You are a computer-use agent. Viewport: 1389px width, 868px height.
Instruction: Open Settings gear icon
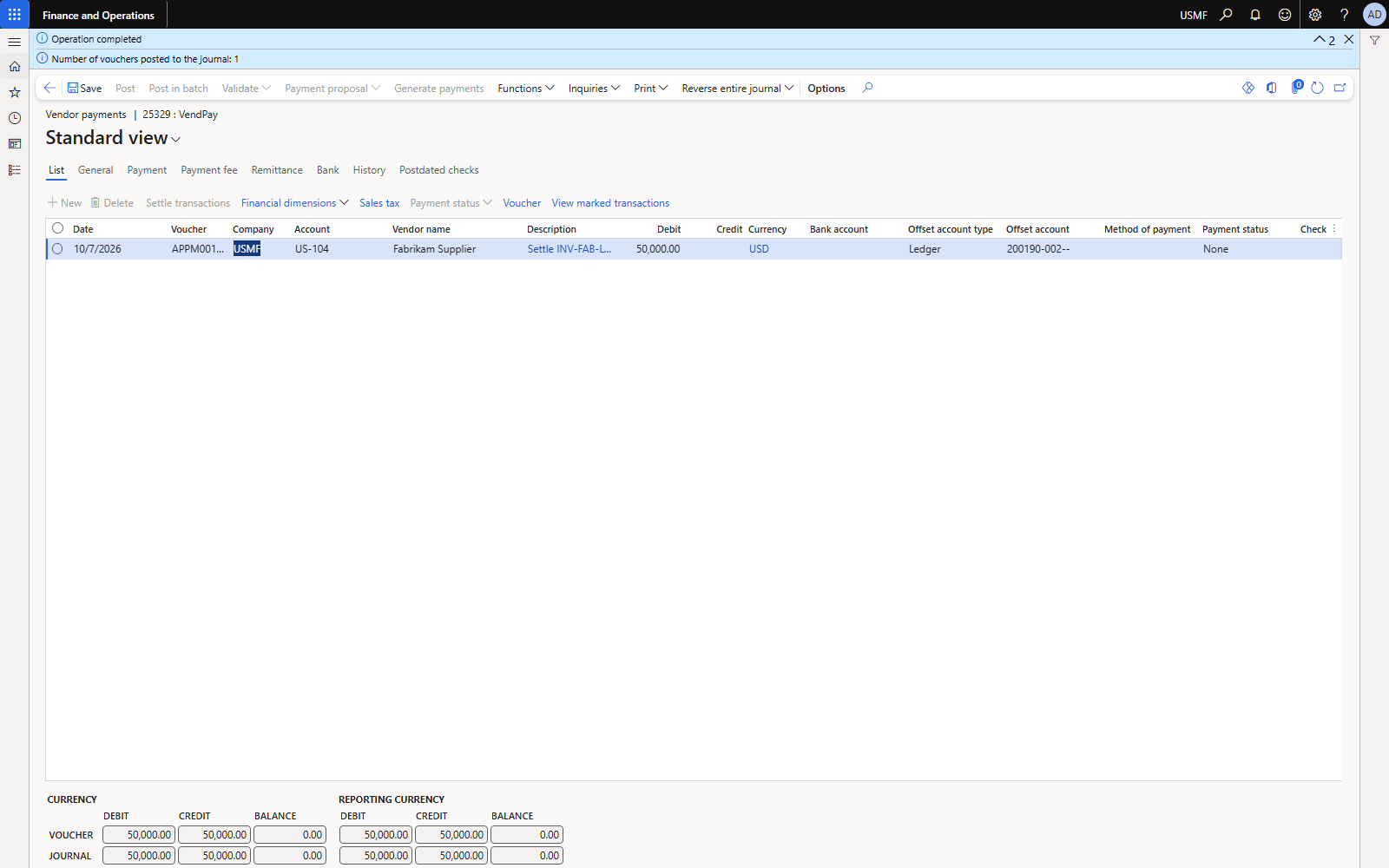pos(1315,15)
